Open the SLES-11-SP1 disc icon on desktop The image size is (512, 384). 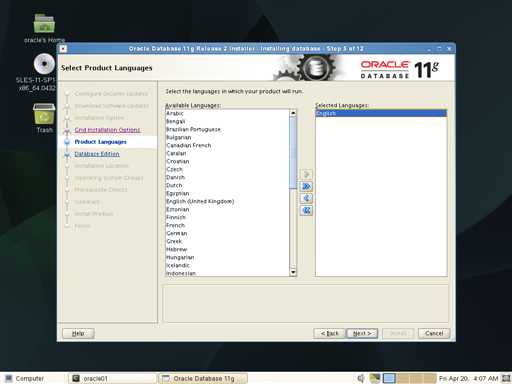44,64
